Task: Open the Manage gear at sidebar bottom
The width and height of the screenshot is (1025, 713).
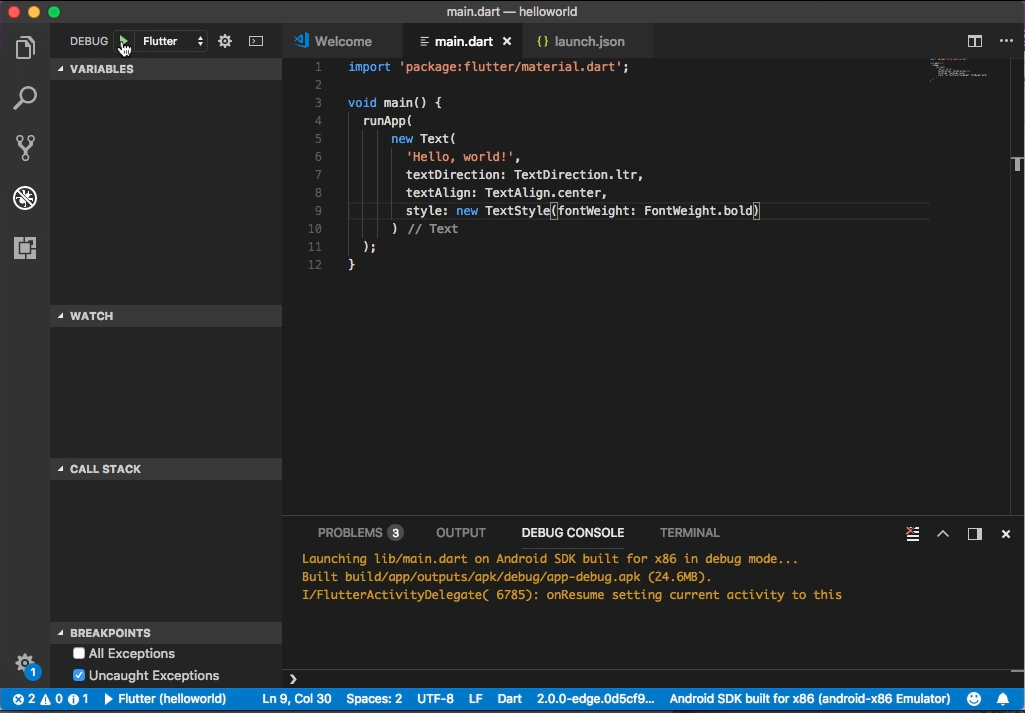Action: pyautogui.click(x=25, y=663)
